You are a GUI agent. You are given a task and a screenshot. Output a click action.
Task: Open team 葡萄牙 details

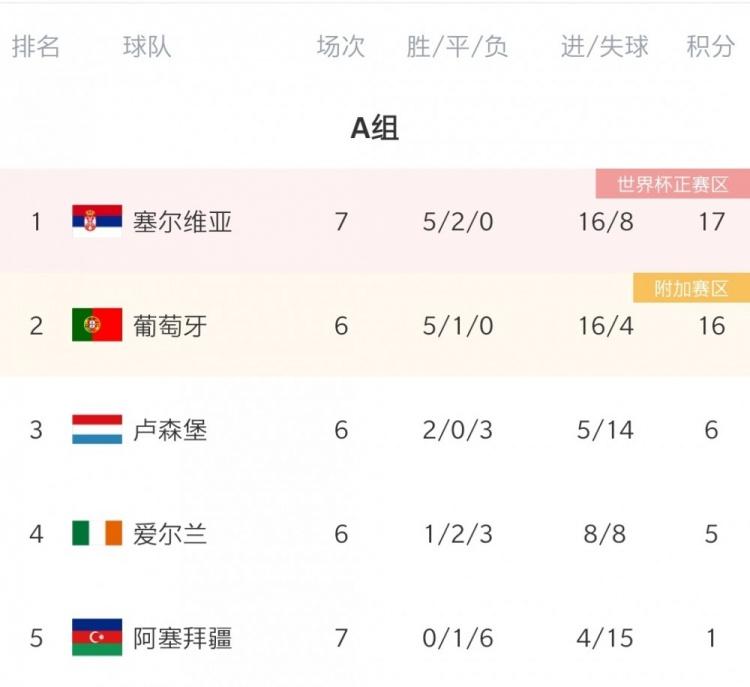point(170,325)
